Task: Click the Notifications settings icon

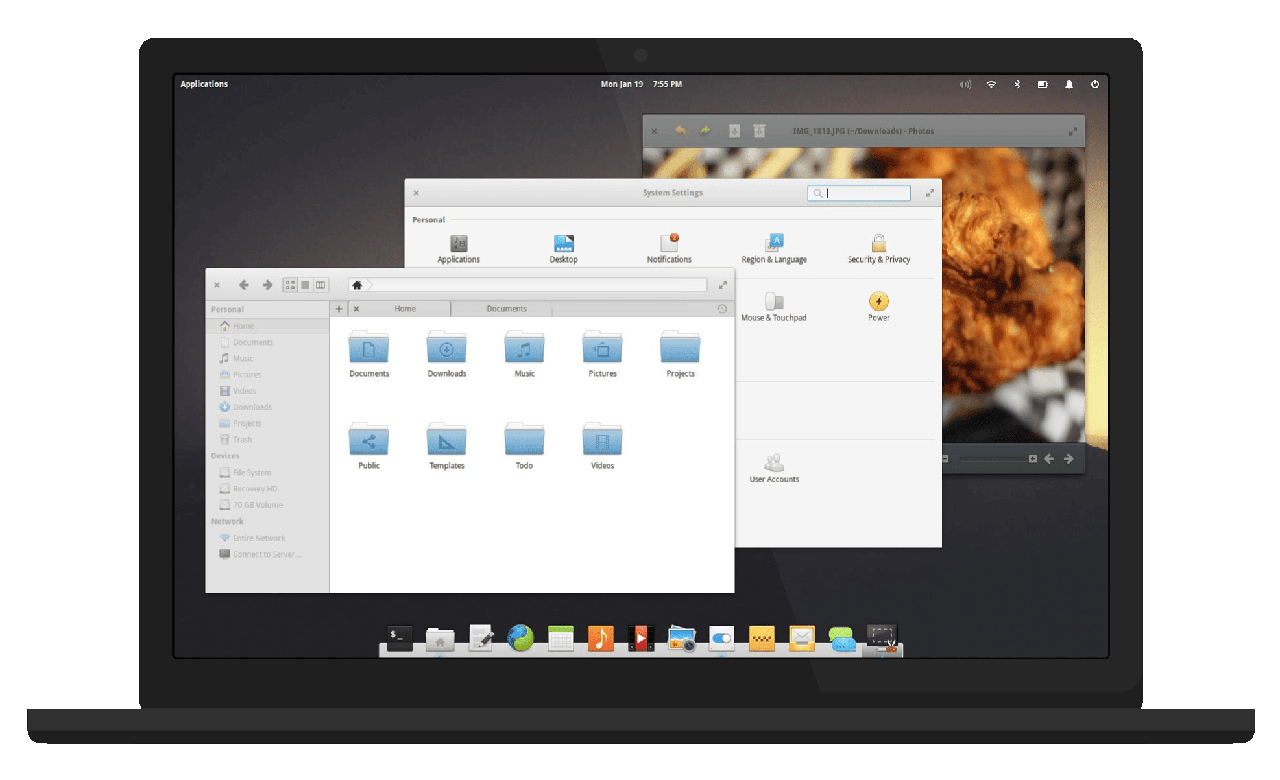Action: pos(669,244)
